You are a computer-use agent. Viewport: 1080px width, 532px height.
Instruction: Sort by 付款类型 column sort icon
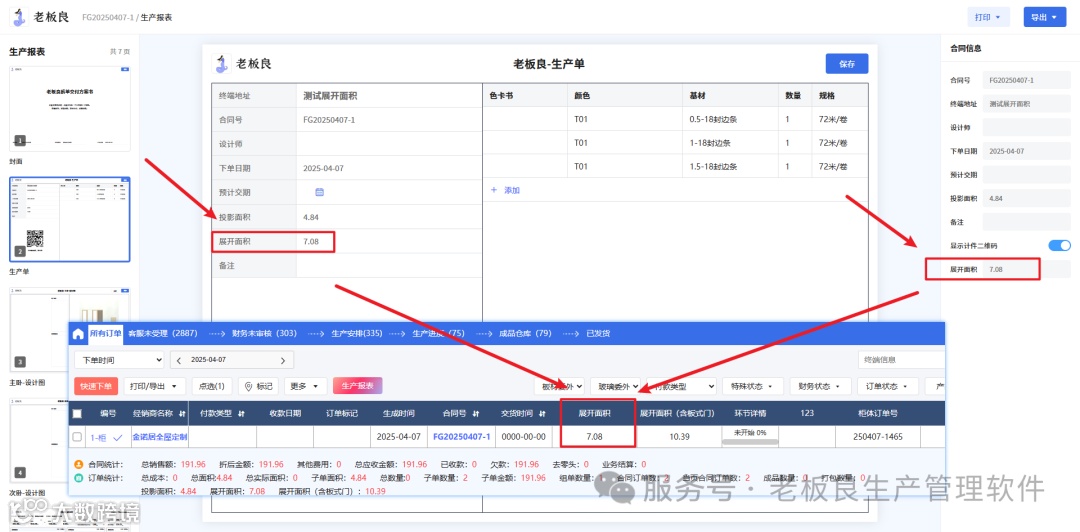point(242,414)
